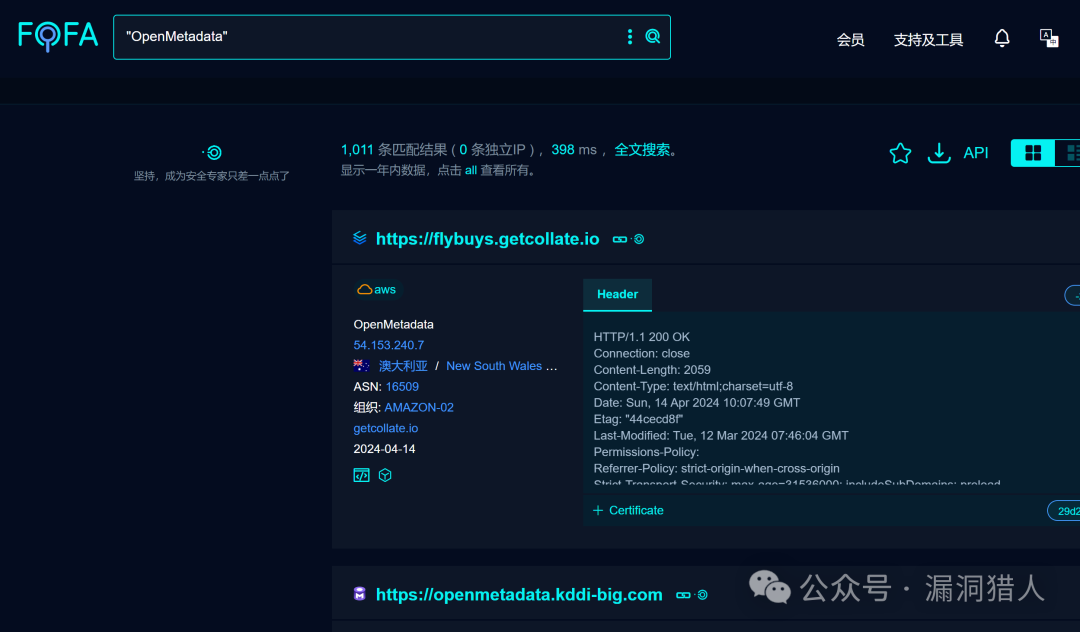Viewport: 1080px width, 632px height.
Task: Click the purple icon beside openmetadata.kddi-big.com
Action: point(360,594)
